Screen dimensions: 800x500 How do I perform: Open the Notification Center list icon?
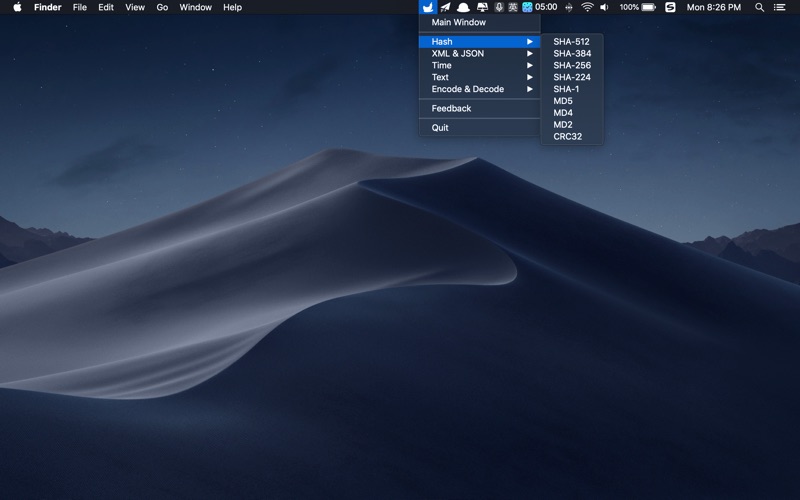[x=780, y=7]
